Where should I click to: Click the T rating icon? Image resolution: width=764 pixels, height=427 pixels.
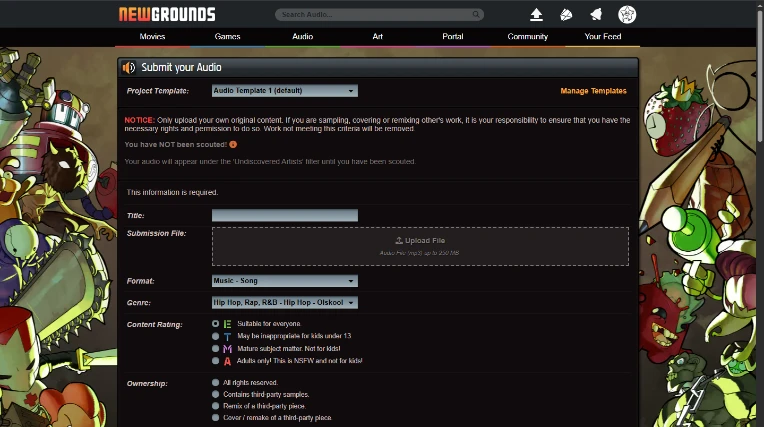pyautogui.click(x=227, y=336)
